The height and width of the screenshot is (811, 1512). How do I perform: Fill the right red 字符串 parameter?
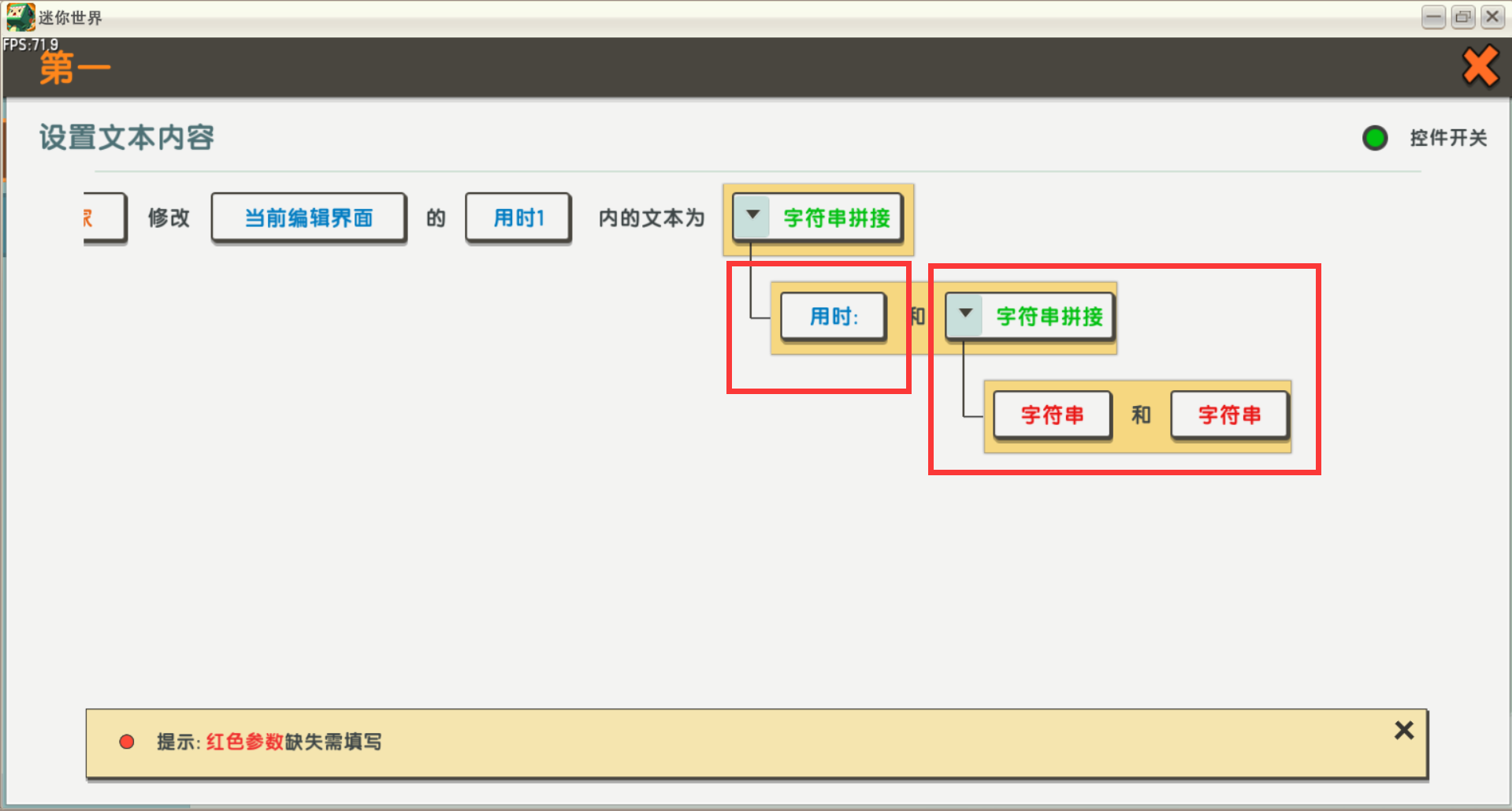click(x=1229, y=415)
